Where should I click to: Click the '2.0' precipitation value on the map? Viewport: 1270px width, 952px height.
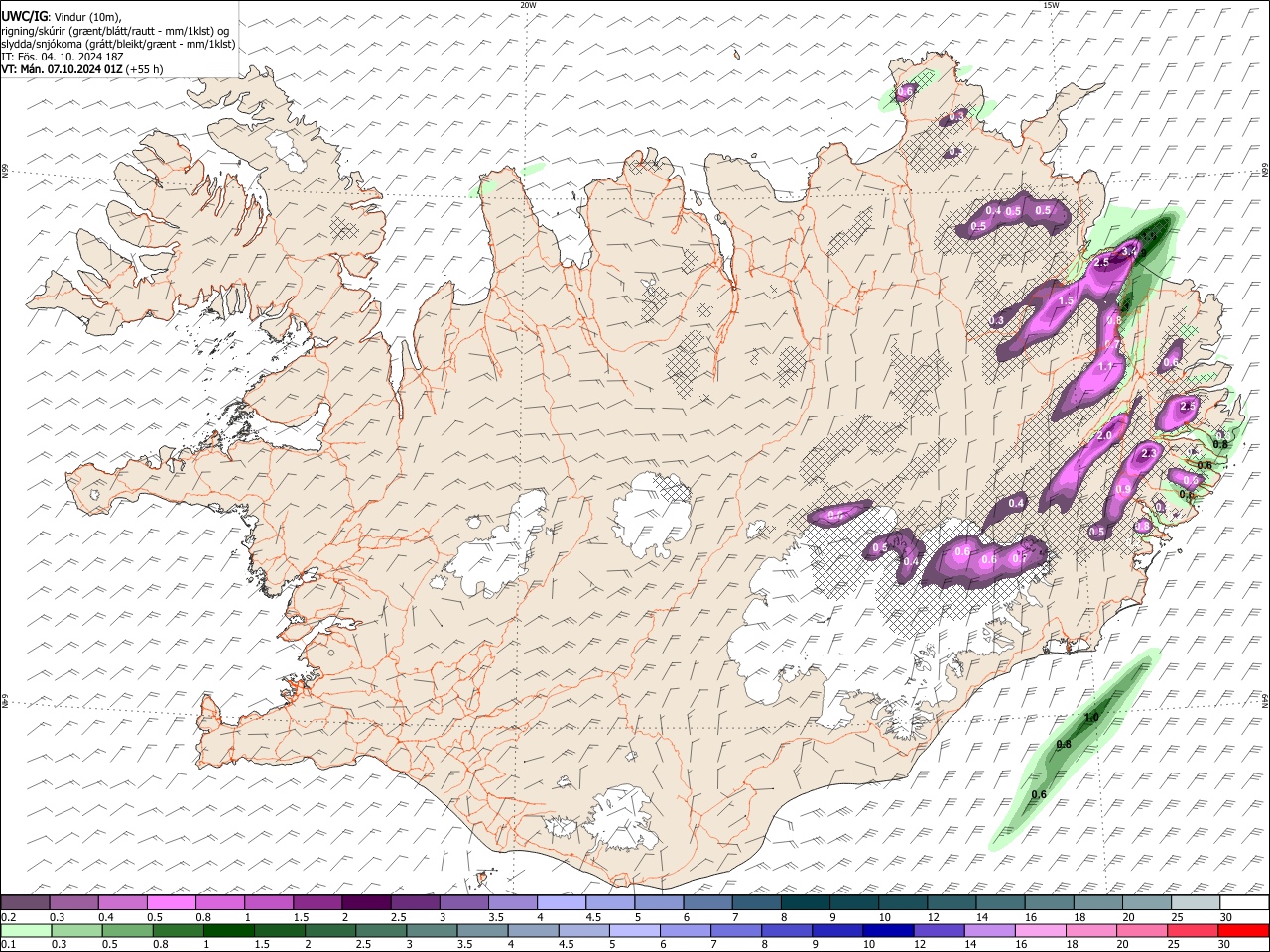1103,436
